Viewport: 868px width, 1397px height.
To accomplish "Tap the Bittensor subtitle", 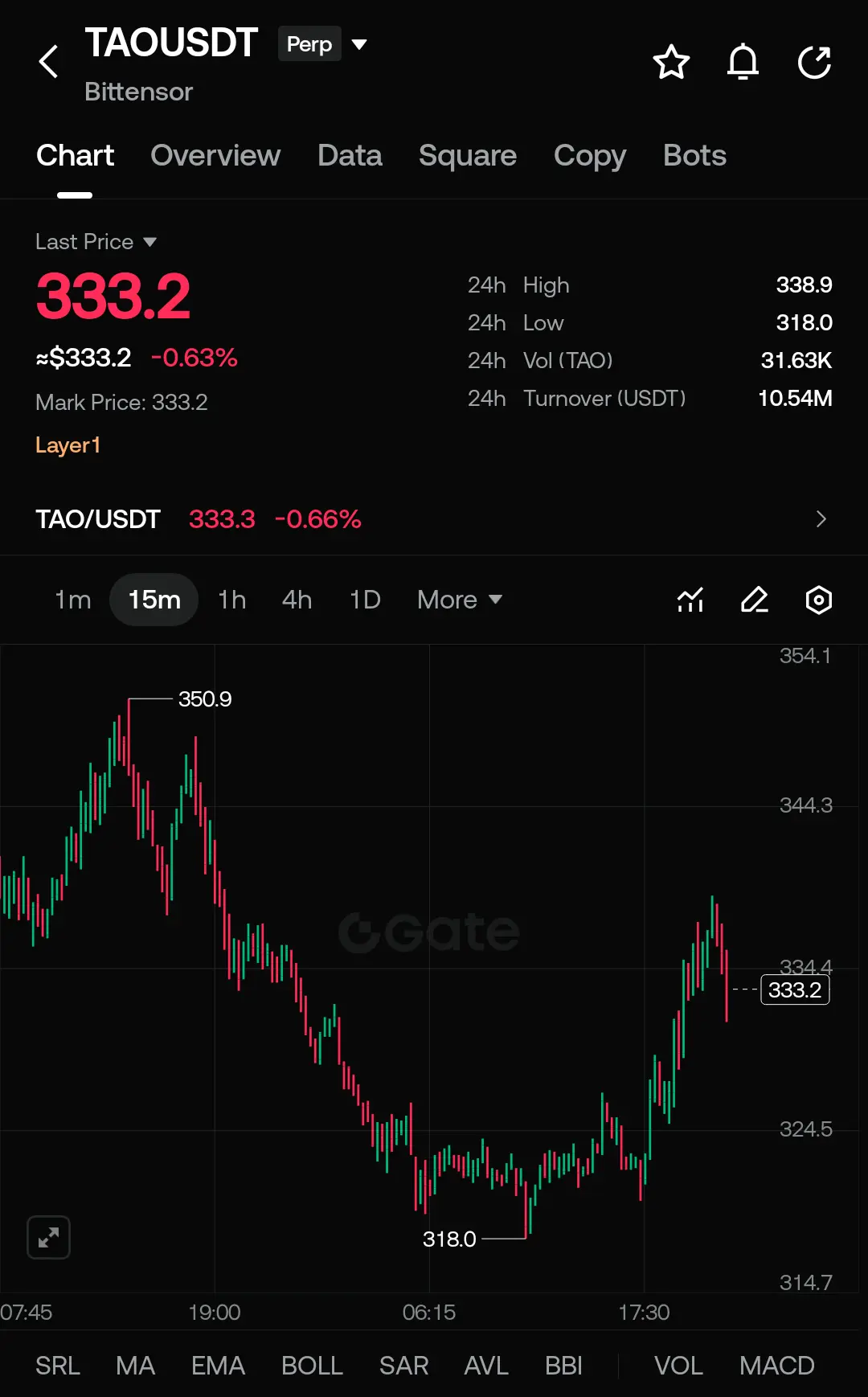I will 139,92.
